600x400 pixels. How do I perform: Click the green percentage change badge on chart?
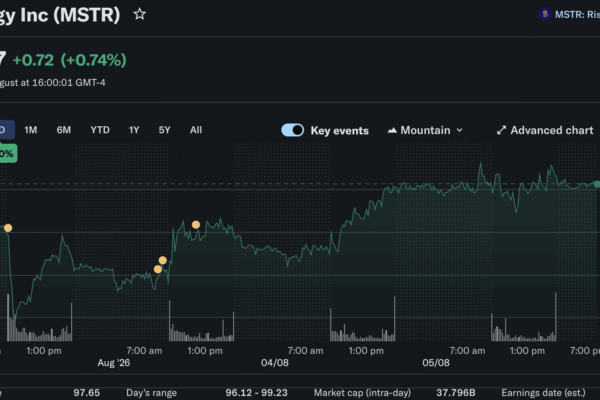point(8,153)
